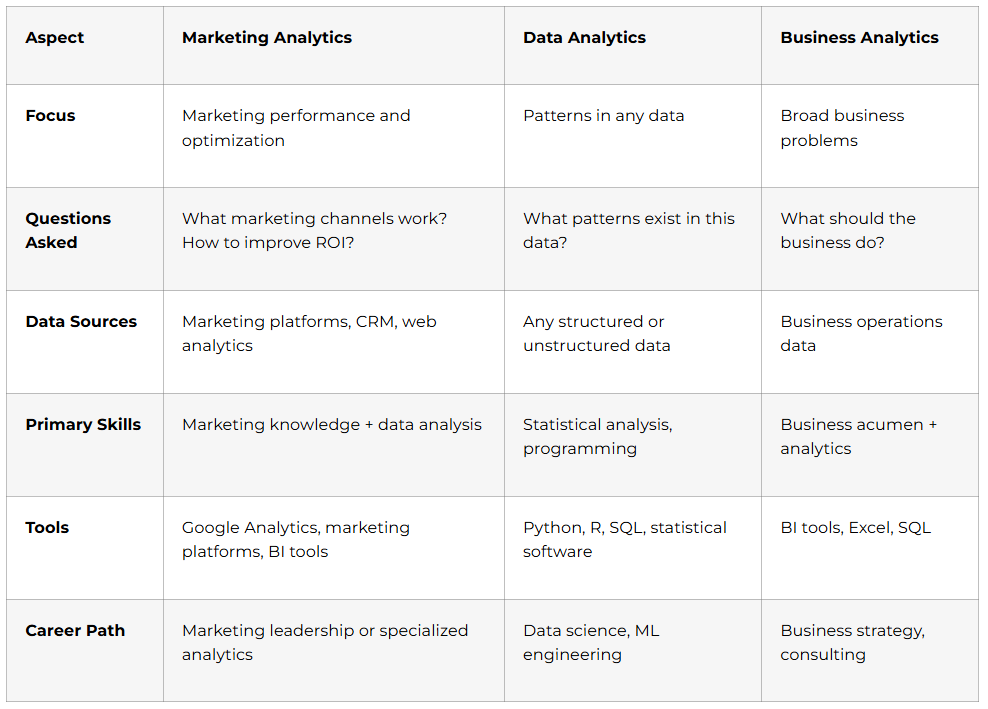This screenshot has width=988, height=709.
Task: Select the Primary Skills row label
Action: pyautogui.click(x=83, y=425)
